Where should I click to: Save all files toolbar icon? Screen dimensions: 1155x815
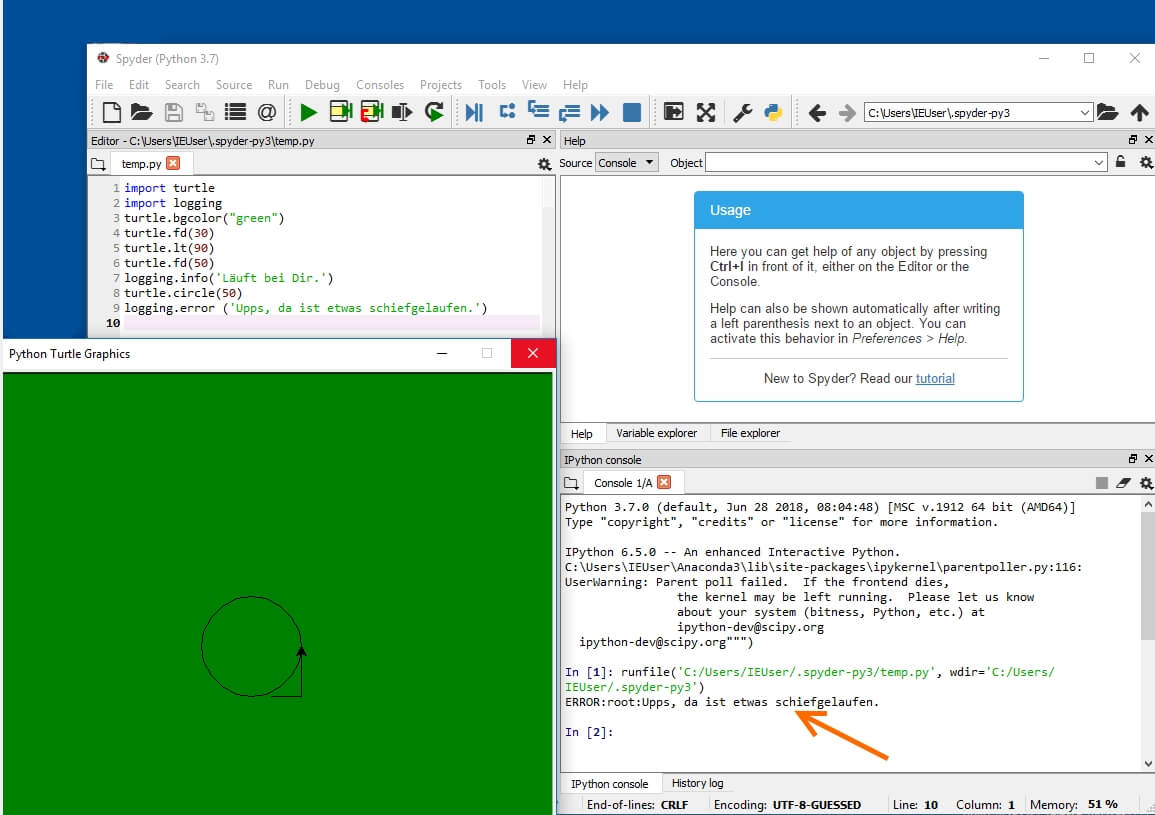coord(204,113)
